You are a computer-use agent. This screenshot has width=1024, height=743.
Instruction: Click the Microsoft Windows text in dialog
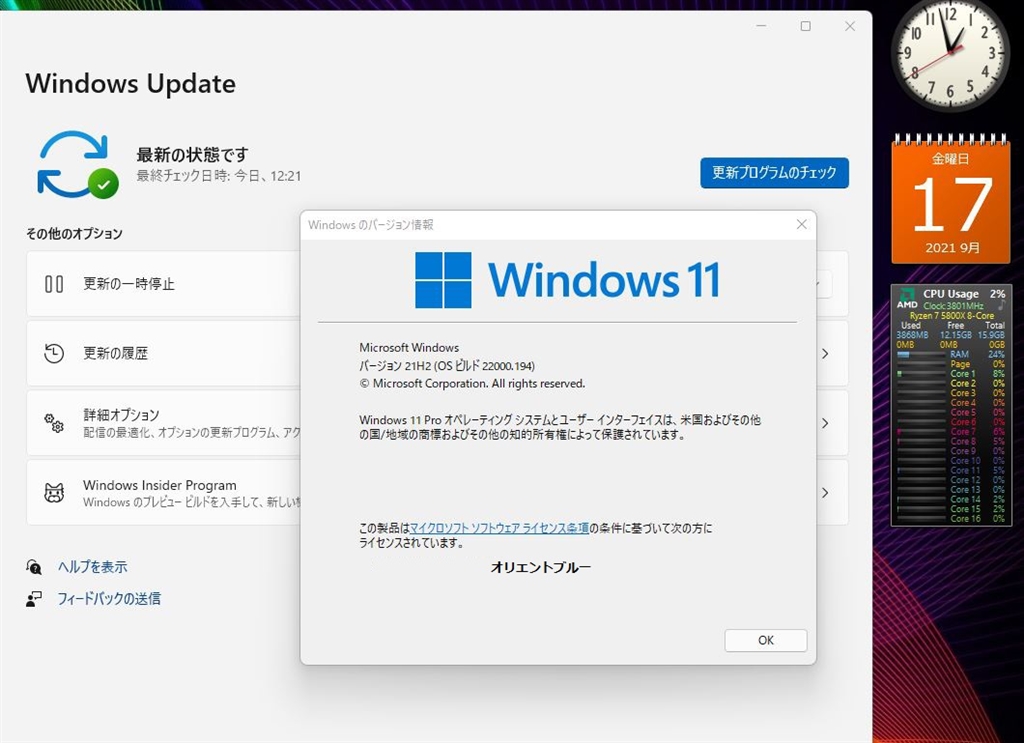(x=409, y=348)
